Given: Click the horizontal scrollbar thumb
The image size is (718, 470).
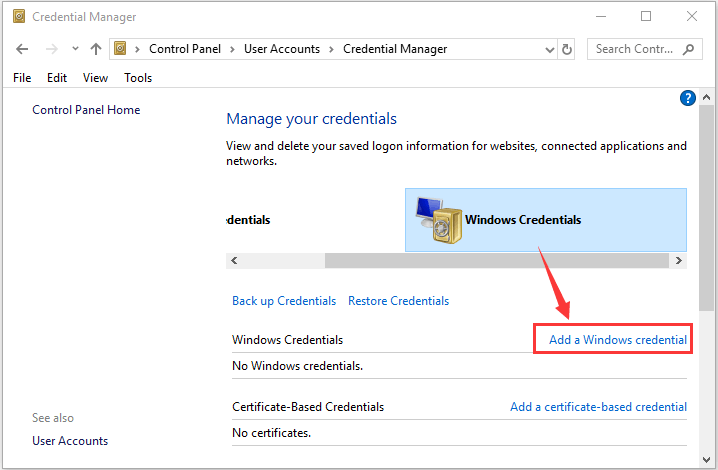Looking at the screenshot, I should pos(497,260).
